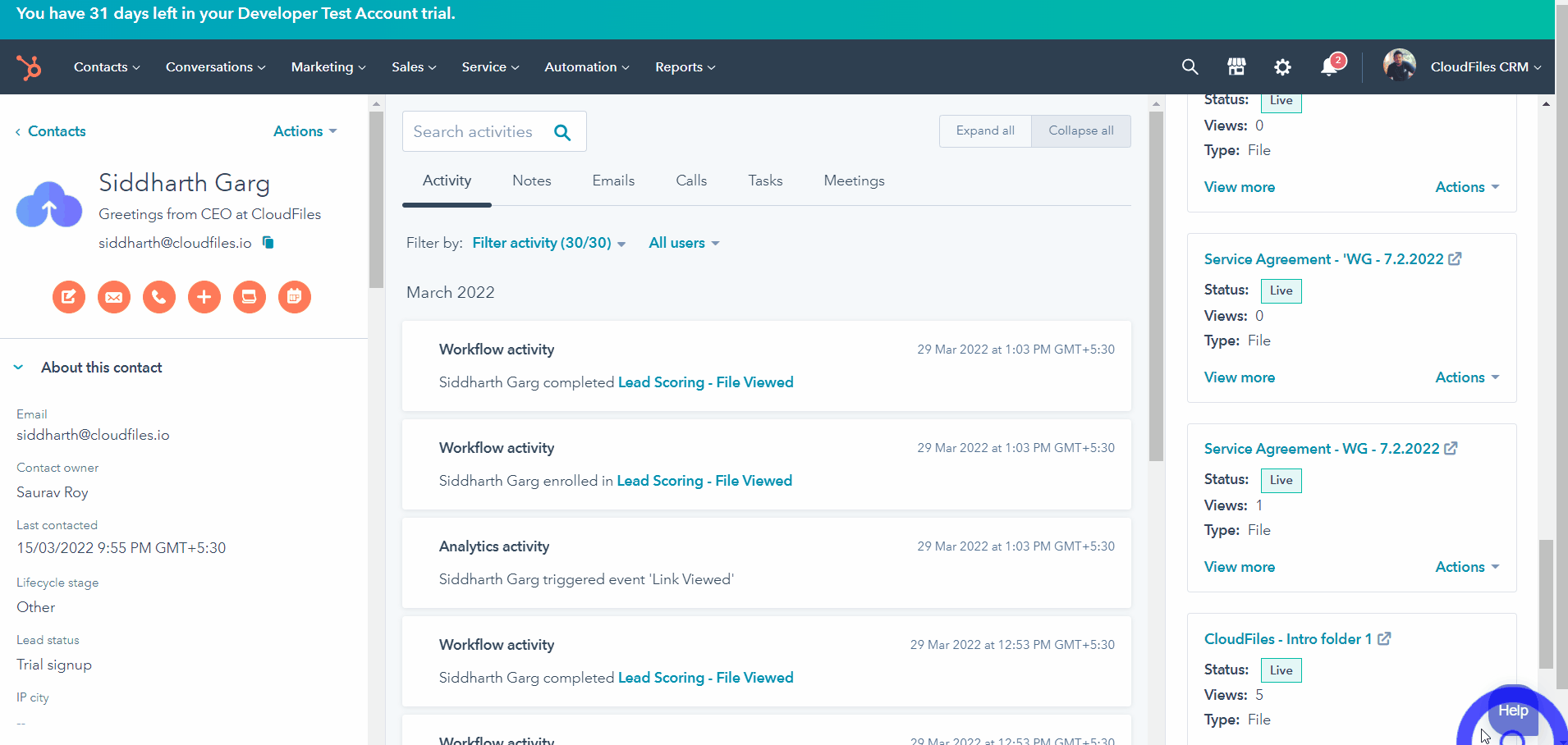Open the Marketplace icon in top bar
This screenshot has height=745, width=1568.
click(x=1236, y=66)
